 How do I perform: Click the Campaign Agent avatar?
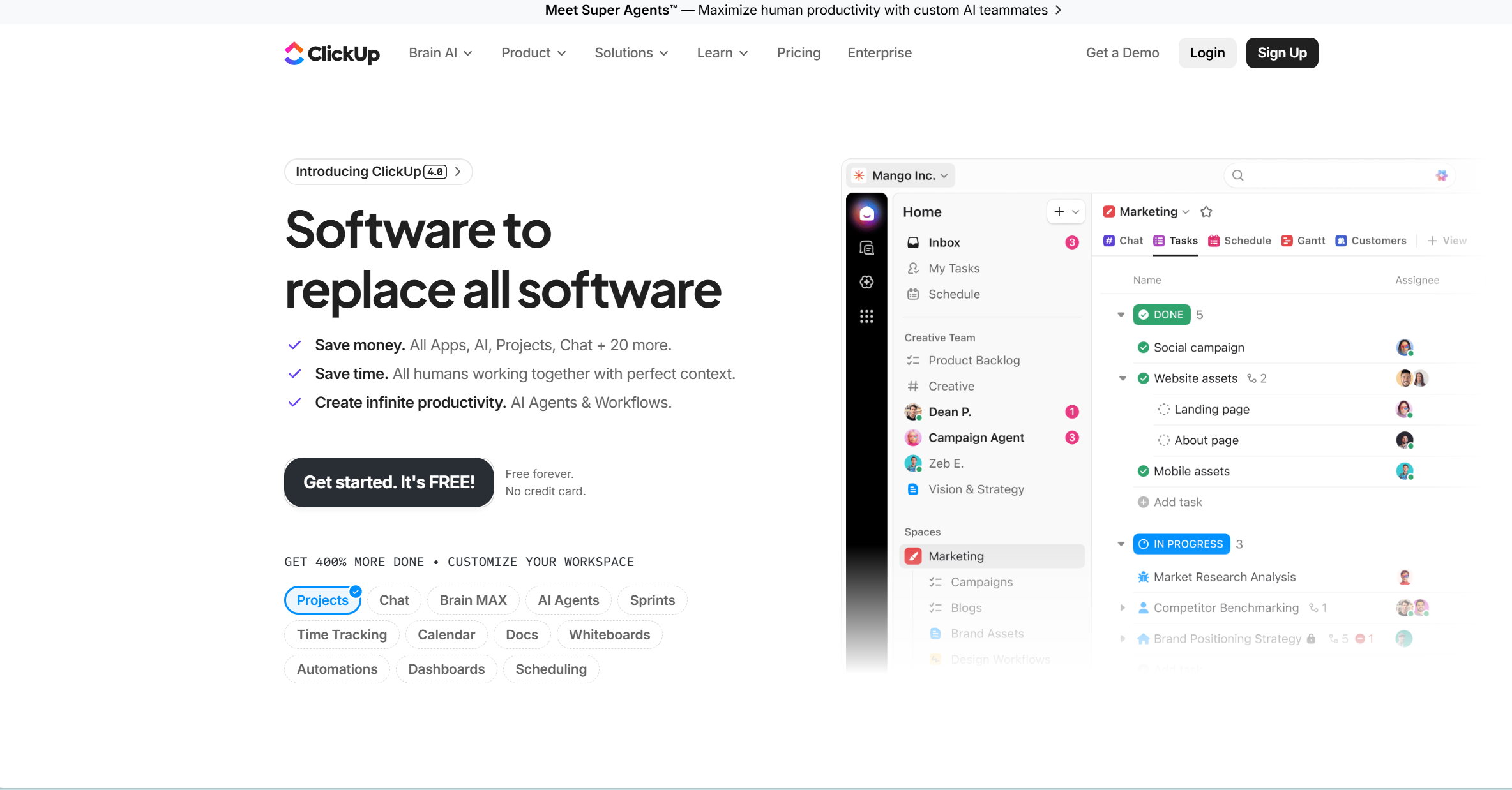[x=913, y=438]
